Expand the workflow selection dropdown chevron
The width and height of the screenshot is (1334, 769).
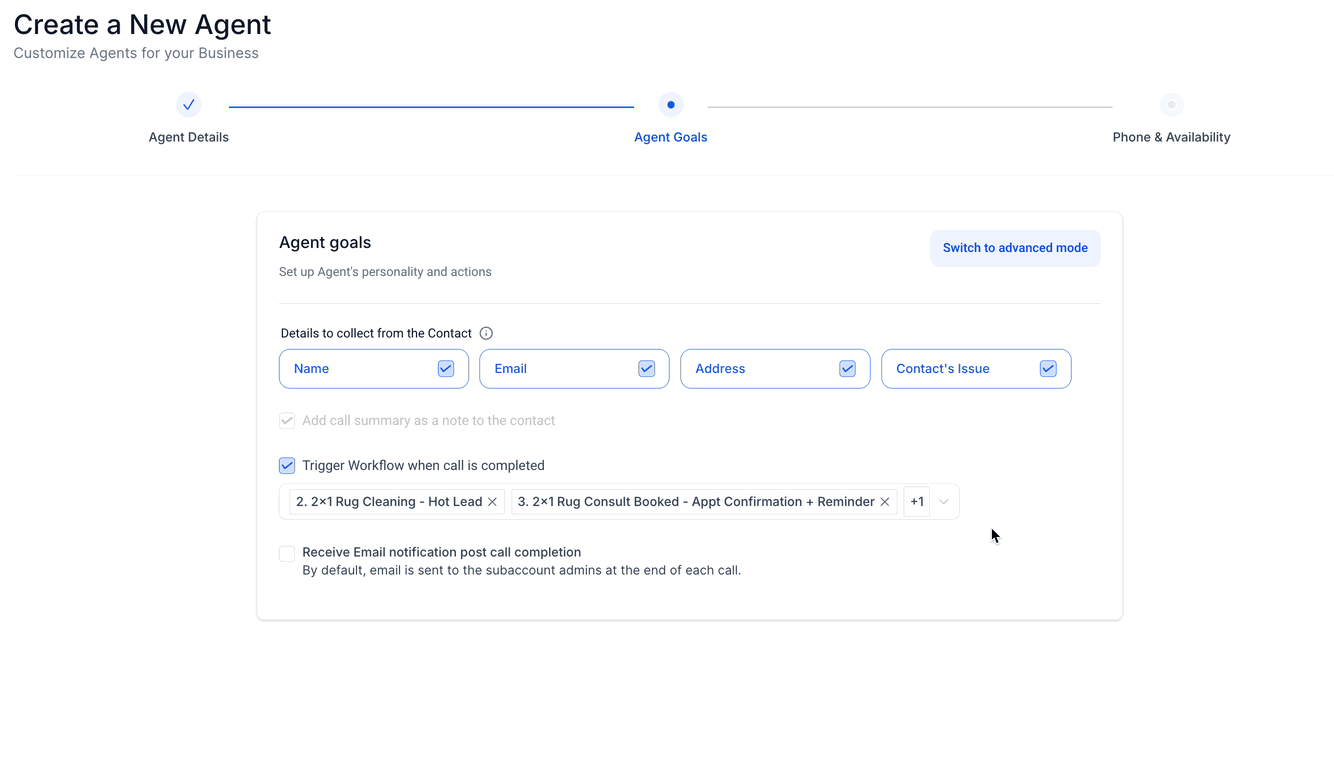pyautogui.click(x=944, y=502)
